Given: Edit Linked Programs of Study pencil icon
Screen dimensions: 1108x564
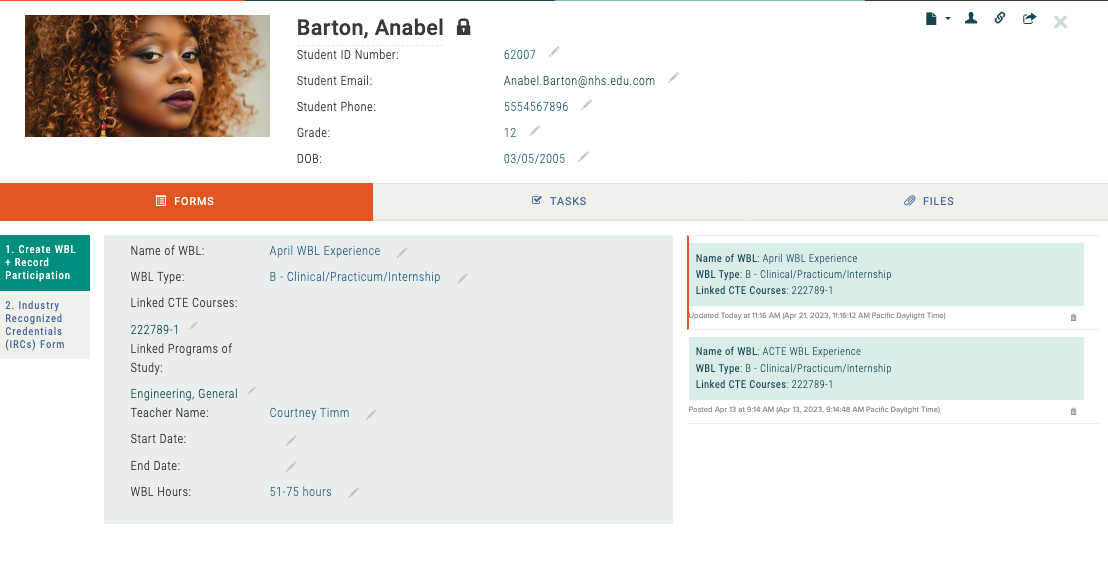Looking at the screenshot, I should pos(251,390).
